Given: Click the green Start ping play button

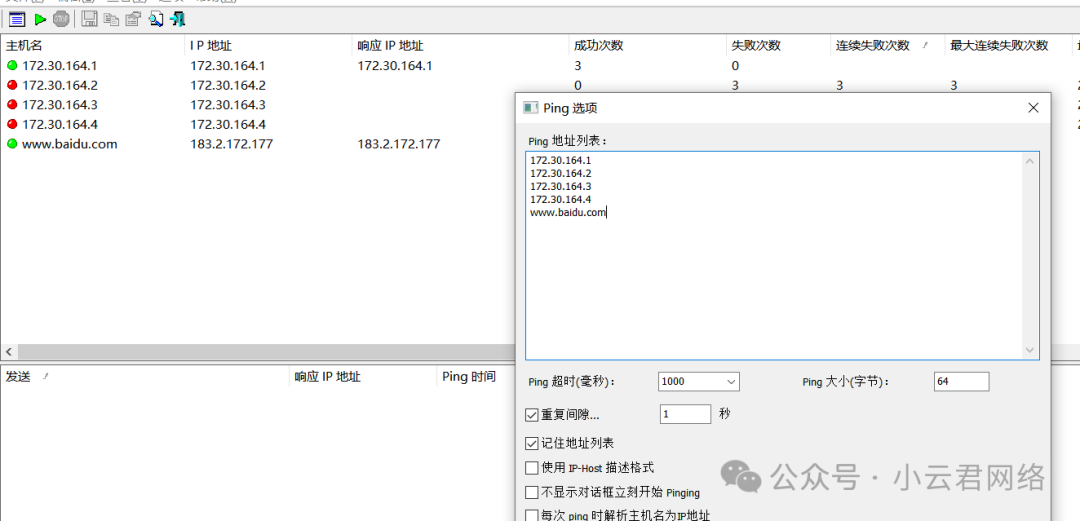Looking at the screenshot, I should (40, 19).
